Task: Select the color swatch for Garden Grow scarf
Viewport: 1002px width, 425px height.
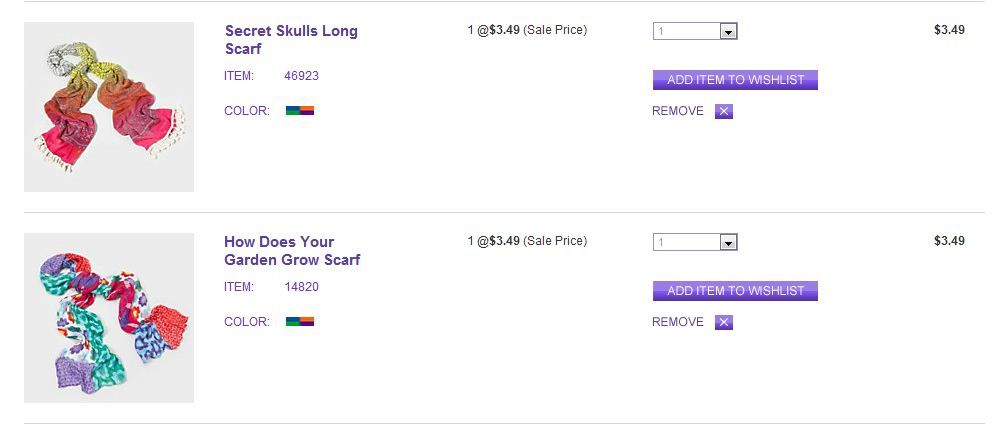Action: (300, 322)
